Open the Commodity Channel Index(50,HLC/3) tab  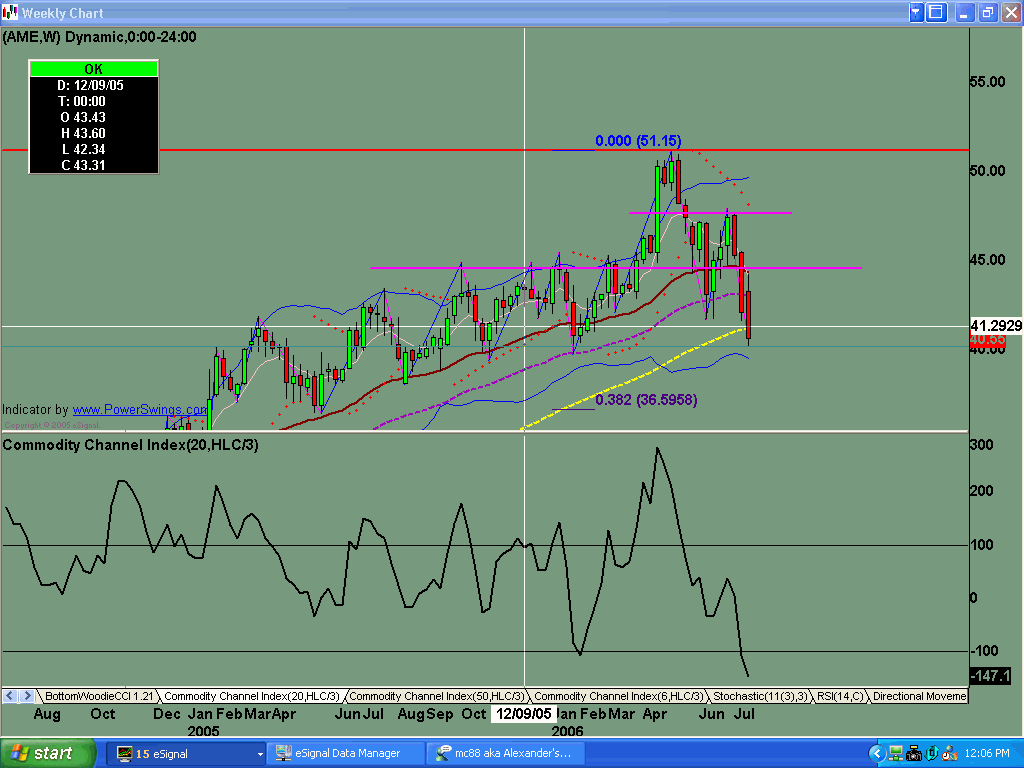tap(436, 696)
